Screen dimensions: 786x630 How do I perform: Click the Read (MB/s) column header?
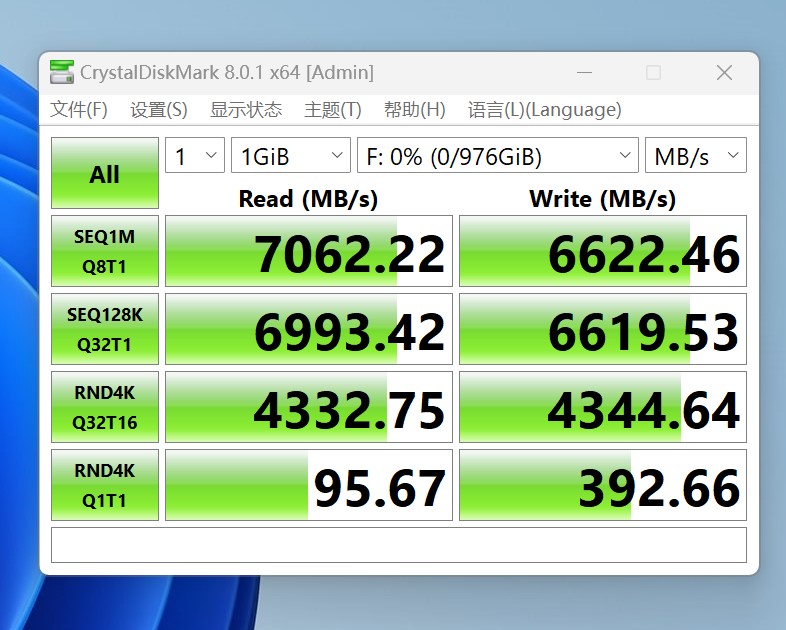(308, 199)
